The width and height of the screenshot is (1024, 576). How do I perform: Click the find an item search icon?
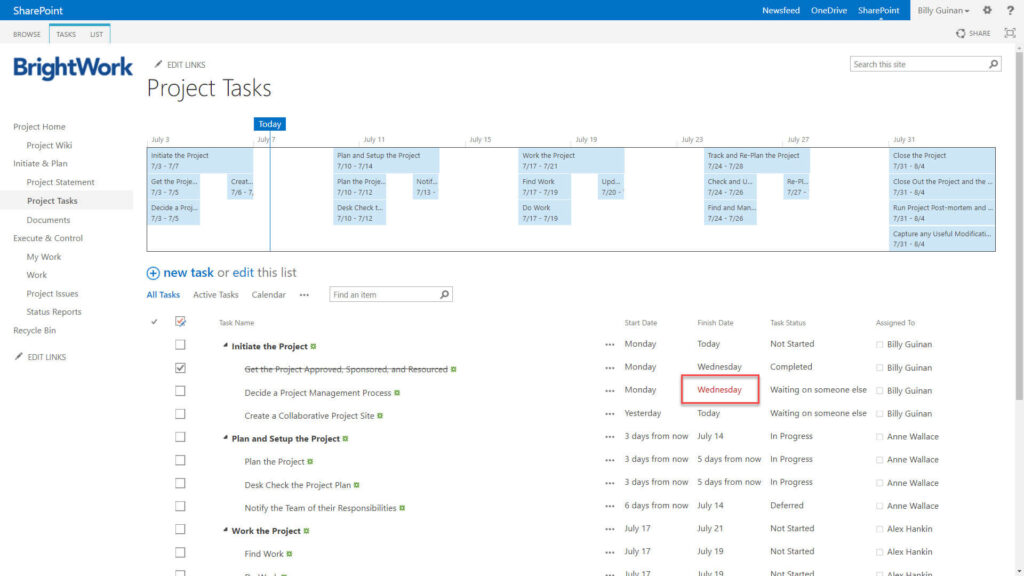[x=445, y=295]
